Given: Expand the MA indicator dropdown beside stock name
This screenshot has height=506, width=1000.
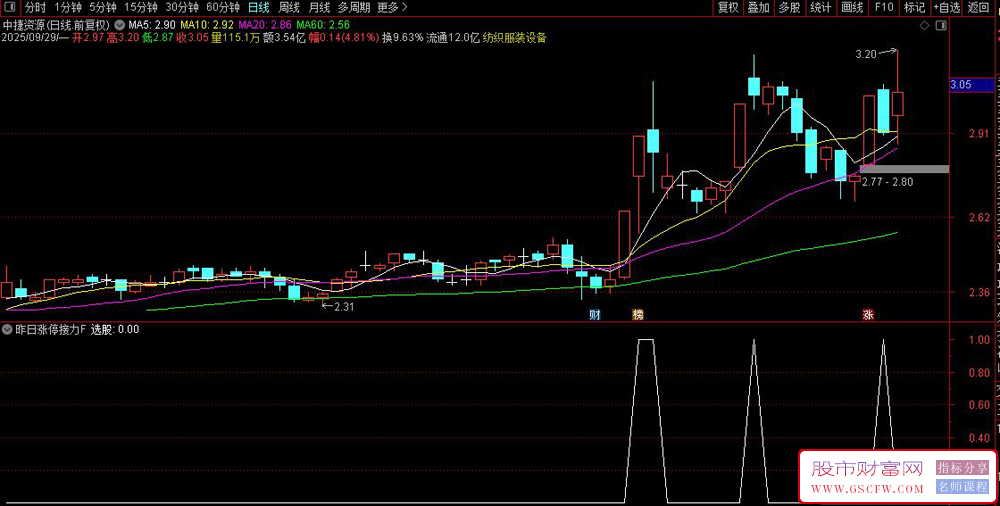Looking at the screenshot, I should pyautogui.click(x=120, y=23).
